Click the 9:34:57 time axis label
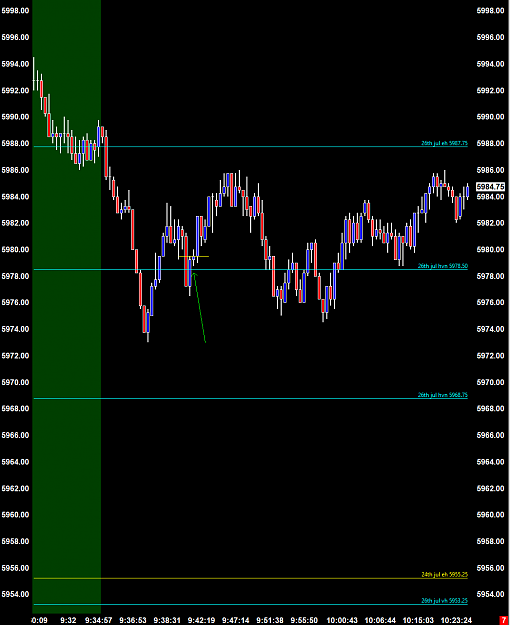The image size is (510, 625). tap(100, 621)
